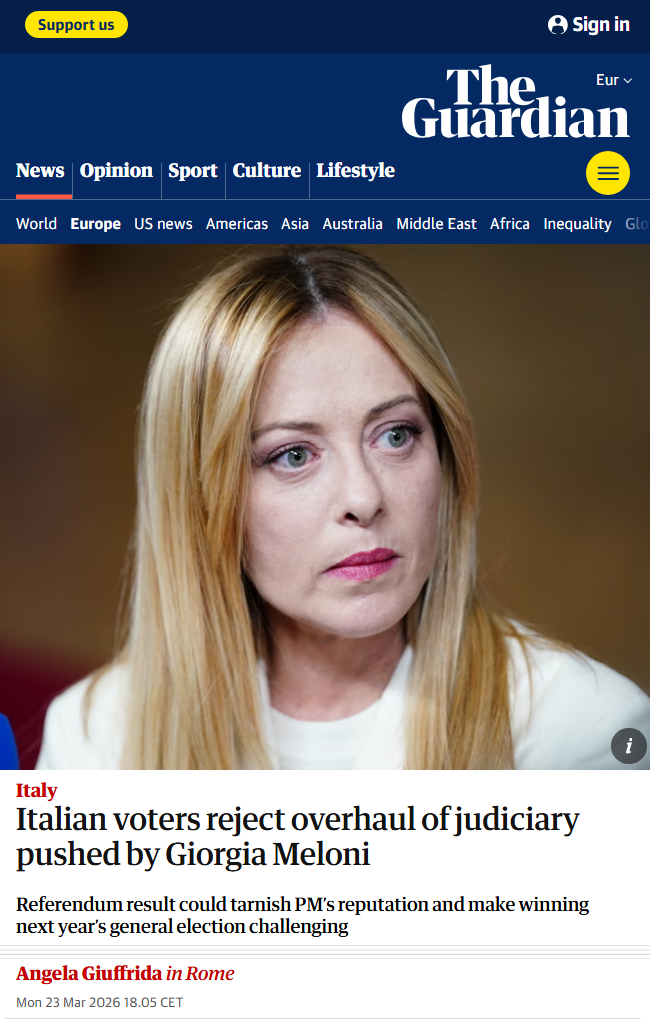This screenshot has width=650, height=1023.
Task: Select the Culture section tab
Action: pos(267,170)
